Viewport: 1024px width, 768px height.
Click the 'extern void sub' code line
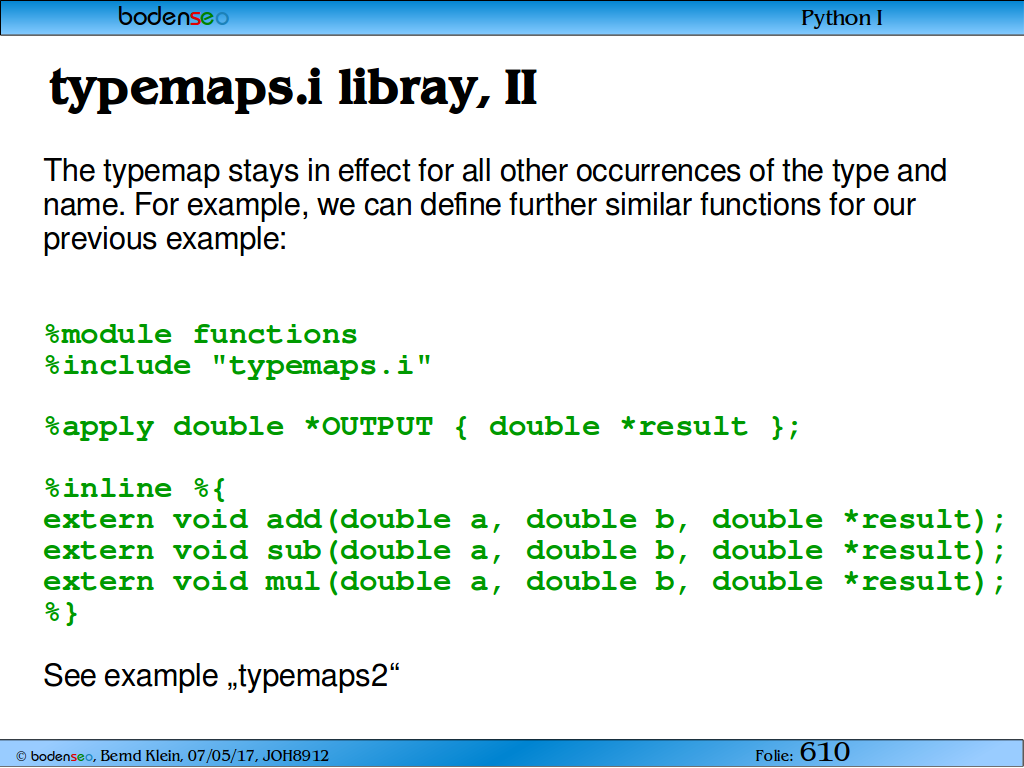(524, 551)
